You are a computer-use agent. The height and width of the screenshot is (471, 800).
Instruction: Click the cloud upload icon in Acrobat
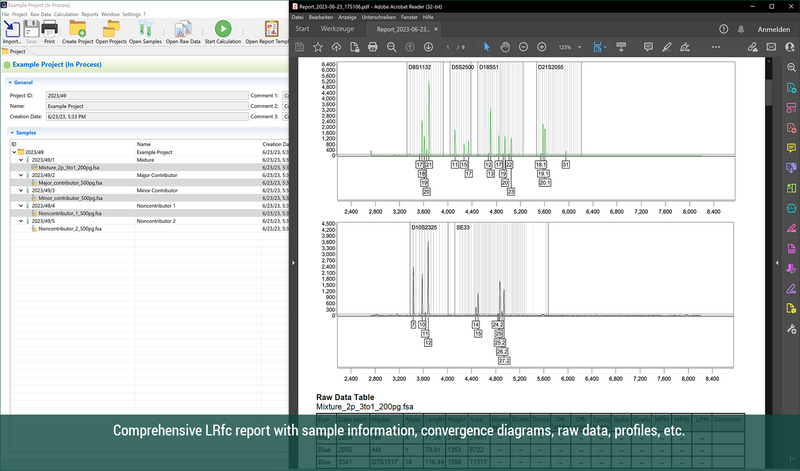(x=336, y=47)
